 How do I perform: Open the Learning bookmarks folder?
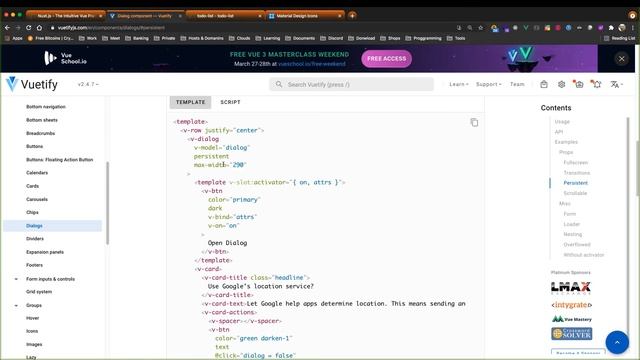[268, 38]
